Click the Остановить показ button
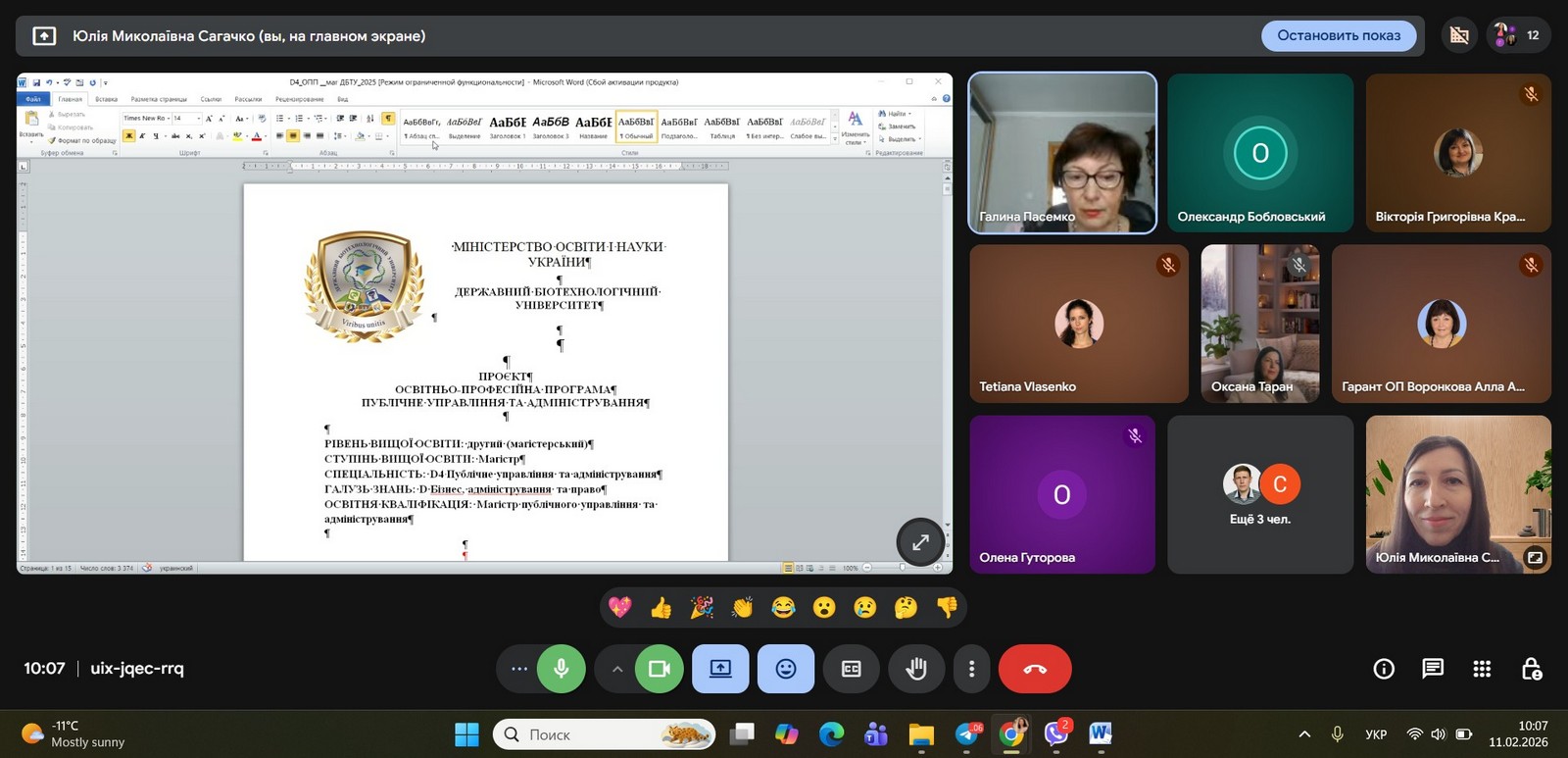The image size is (1568, 758). pos(1339,35)
